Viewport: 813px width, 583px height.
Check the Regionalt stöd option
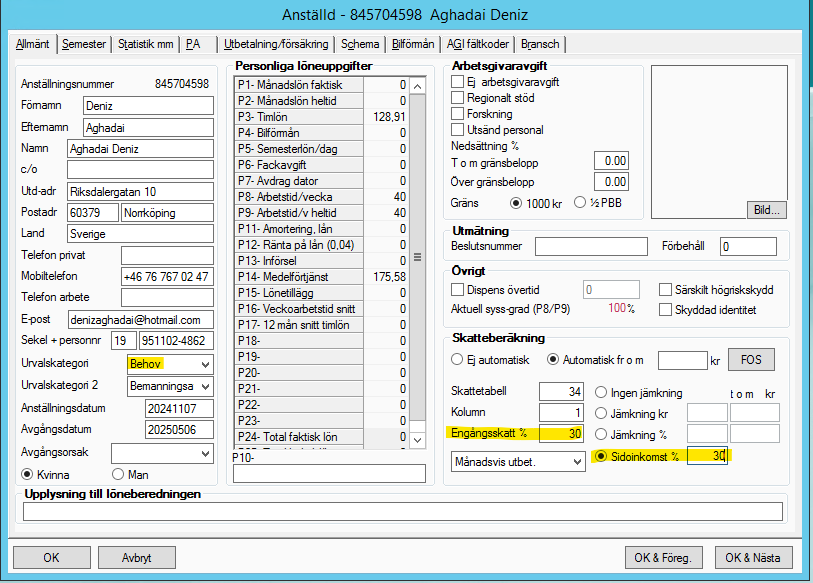458,98
